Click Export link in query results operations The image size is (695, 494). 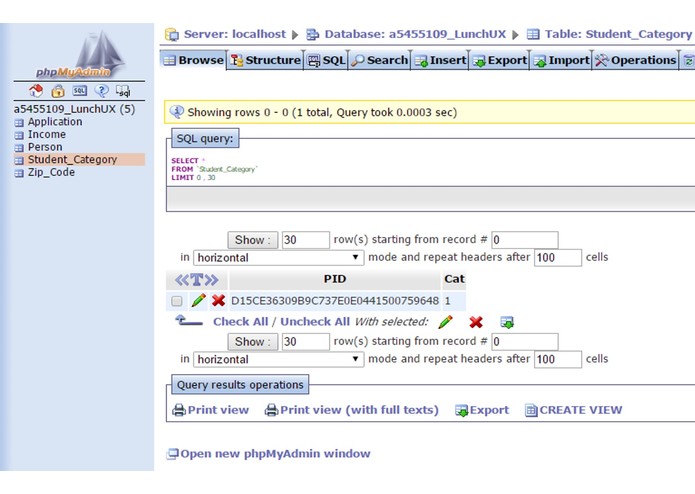click(x=489, y=410)
